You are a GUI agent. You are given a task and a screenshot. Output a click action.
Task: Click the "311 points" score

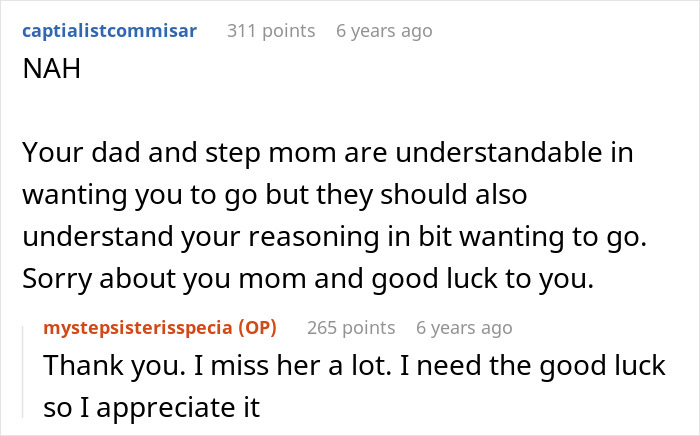coord(270,31)
